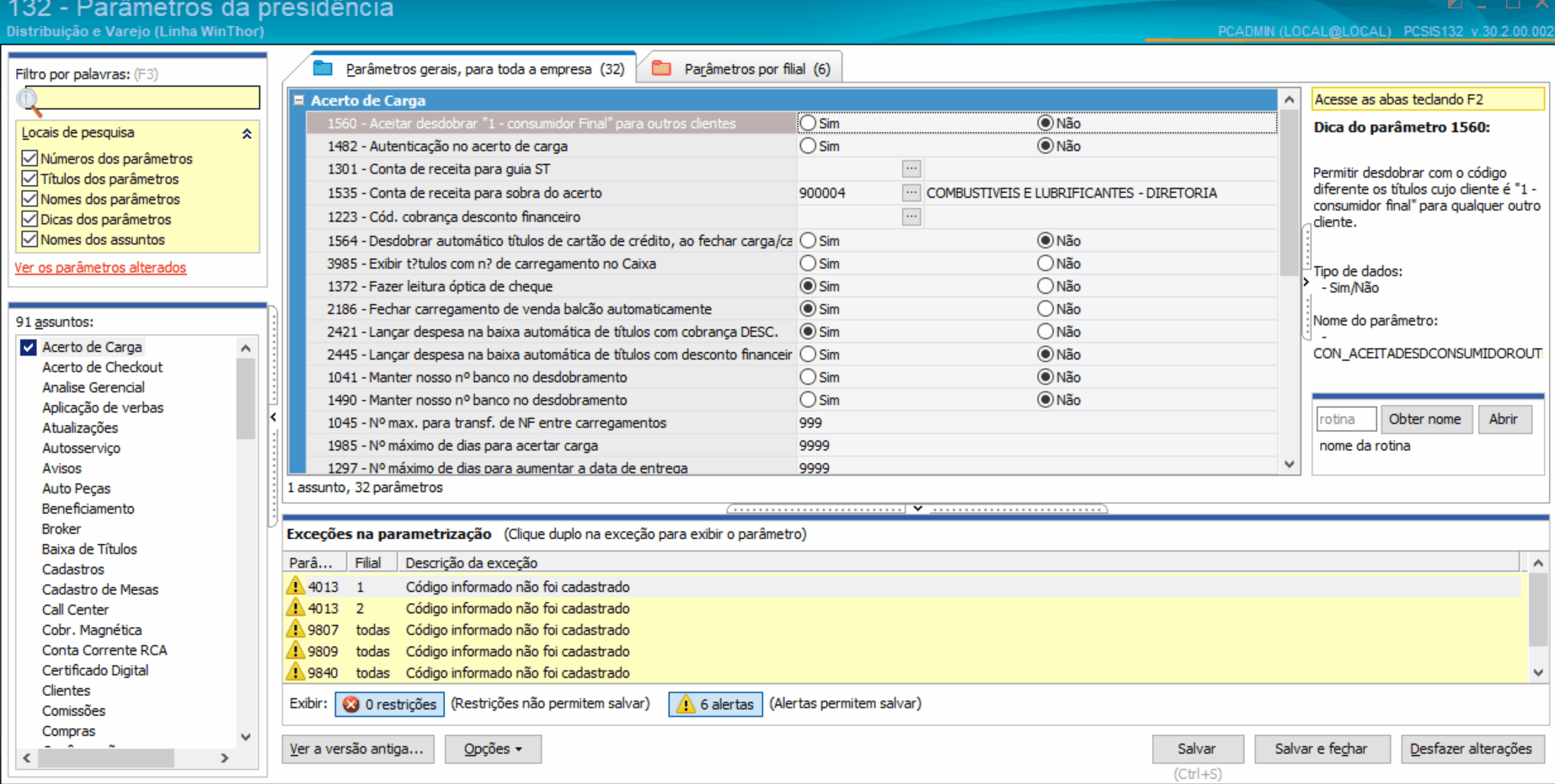Screen dimensions: 1555x784
Task: Toggle Números dos parâmetros checkbox
Action: 29,158
